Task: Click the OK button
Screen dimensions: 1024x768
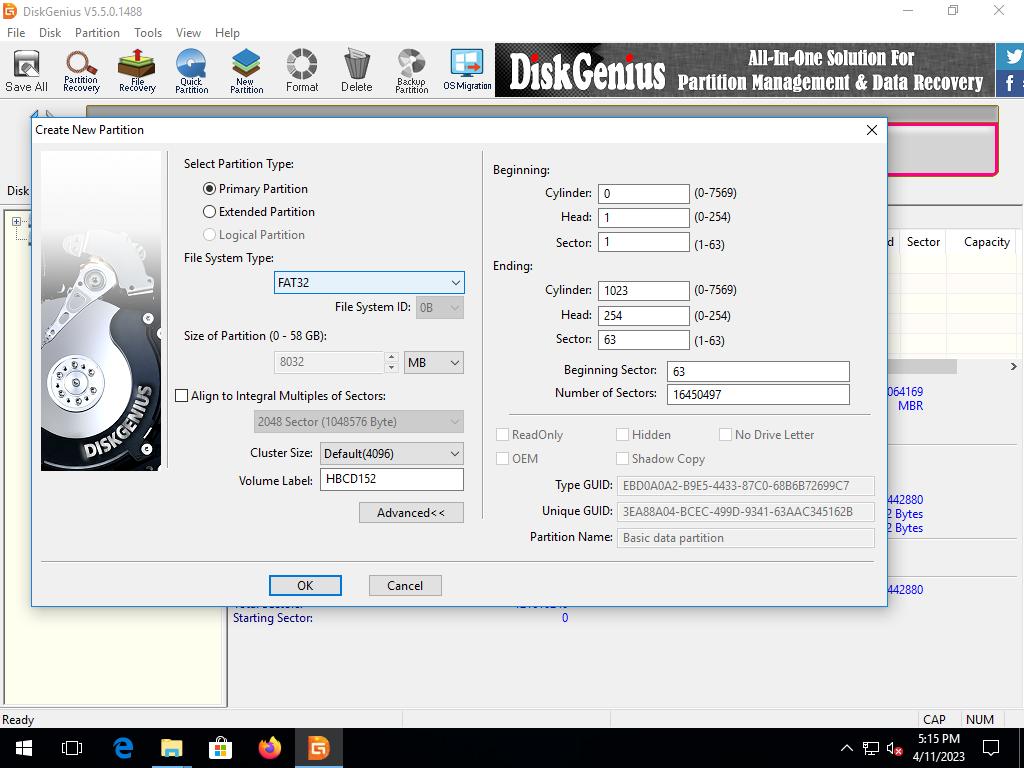Action: (305, 586)
